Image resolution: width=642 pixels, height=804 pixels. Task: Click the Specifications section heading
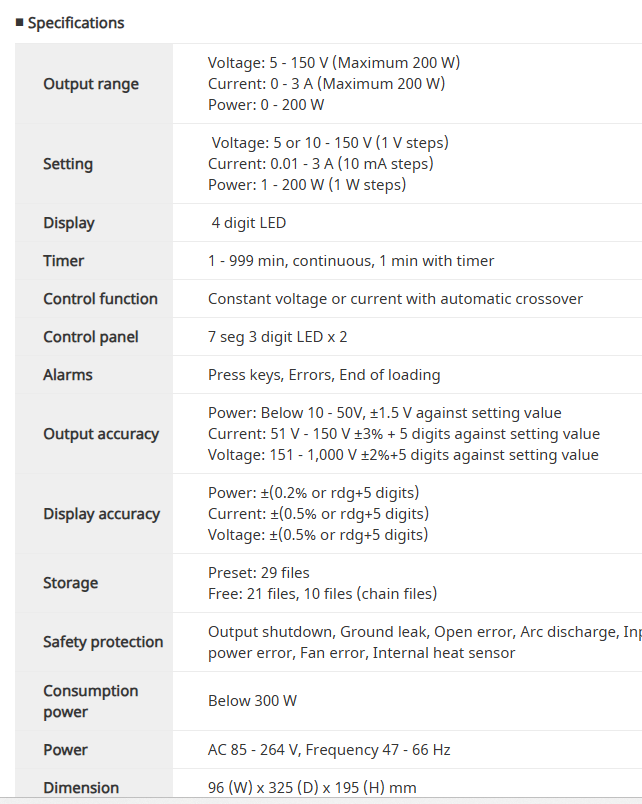76,22
